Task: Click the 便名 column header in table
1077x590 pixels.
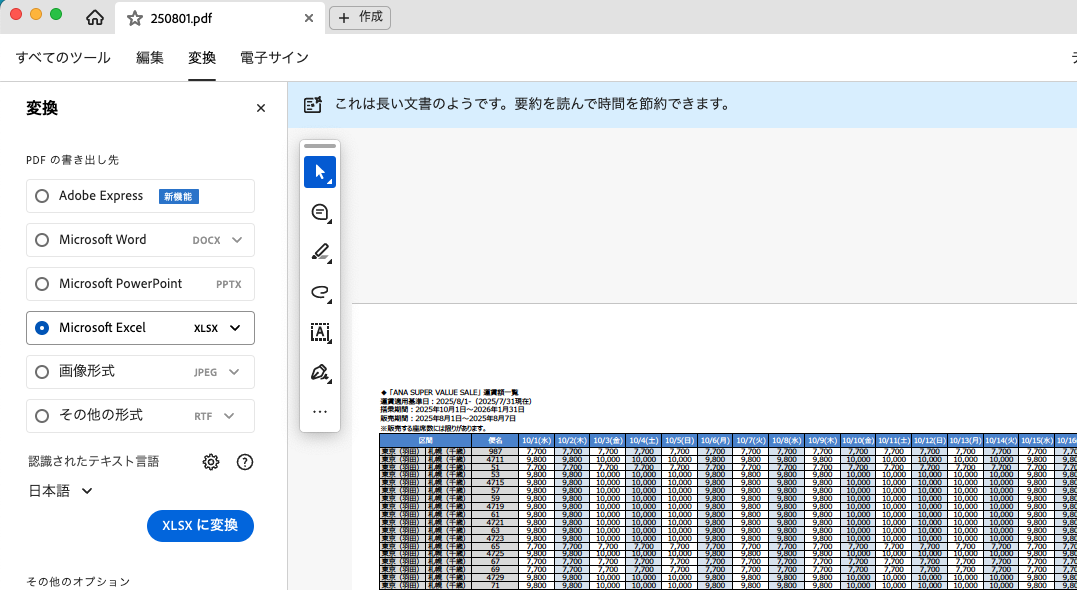Action: pyautogui.click(x=495, y=440)
